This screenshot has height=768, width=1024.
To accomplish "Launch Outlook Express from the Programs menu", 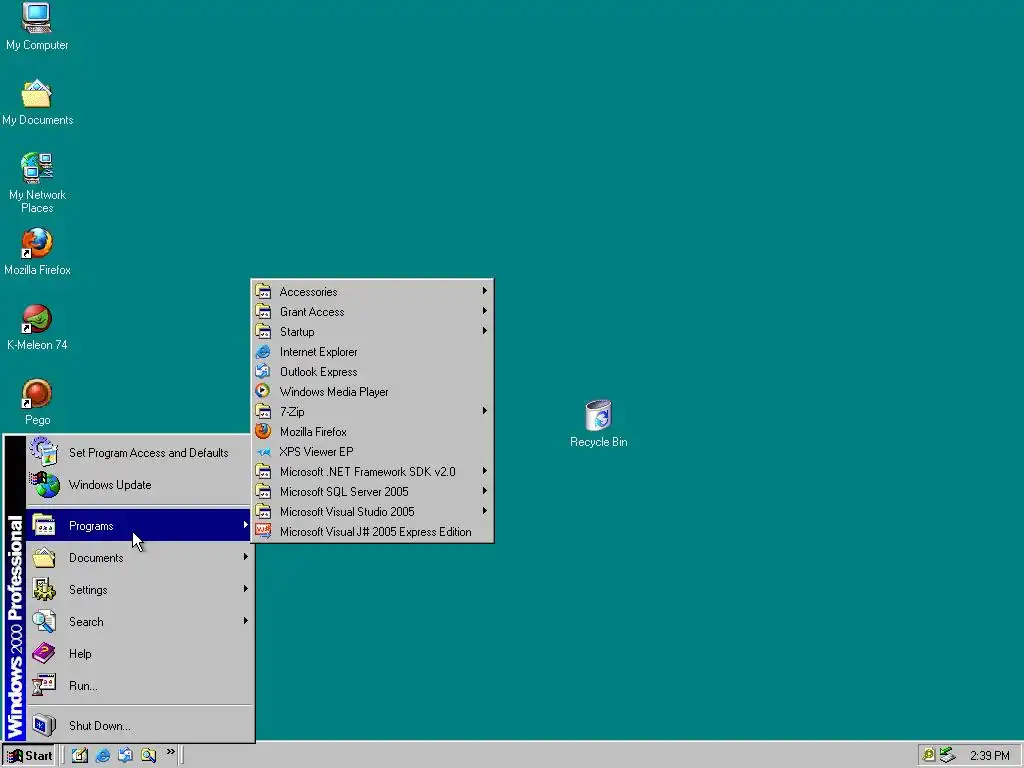I will pos(372,372).
